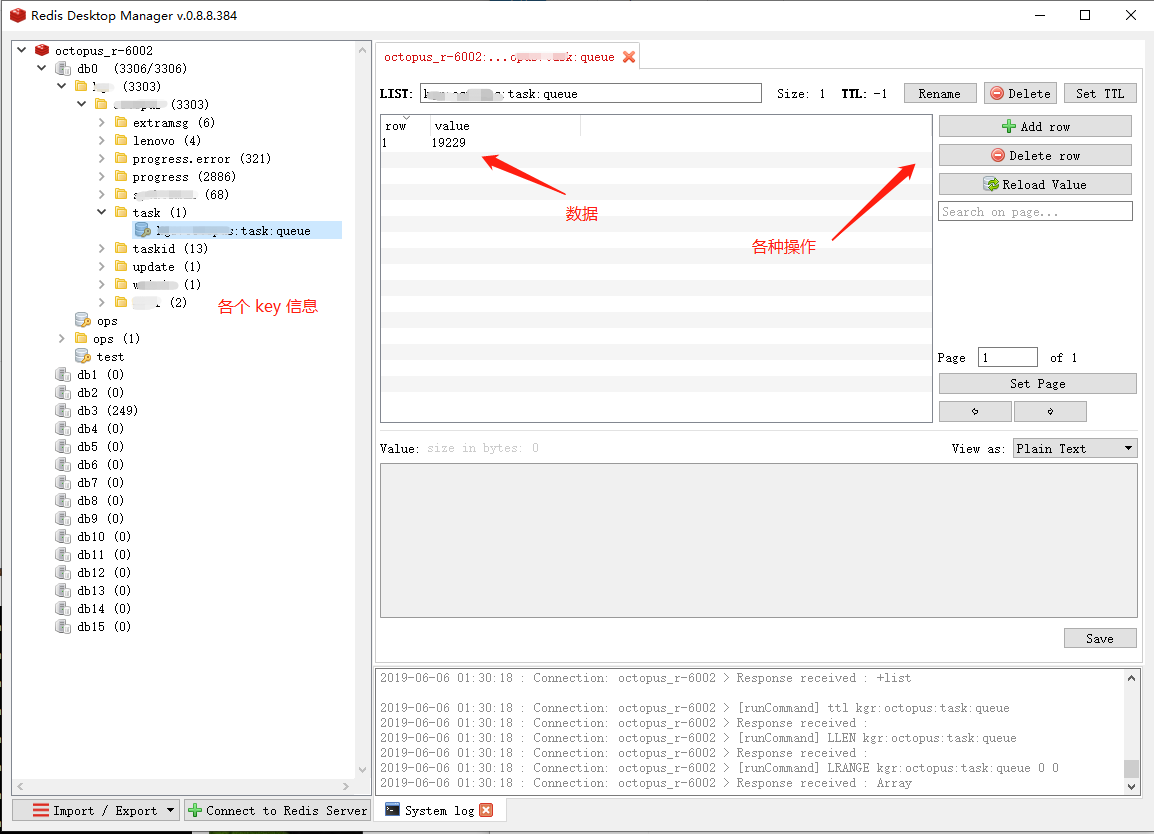Select db7 (0) in the tree
This screenshot has width=1154, height=834.
pos(100,482)
